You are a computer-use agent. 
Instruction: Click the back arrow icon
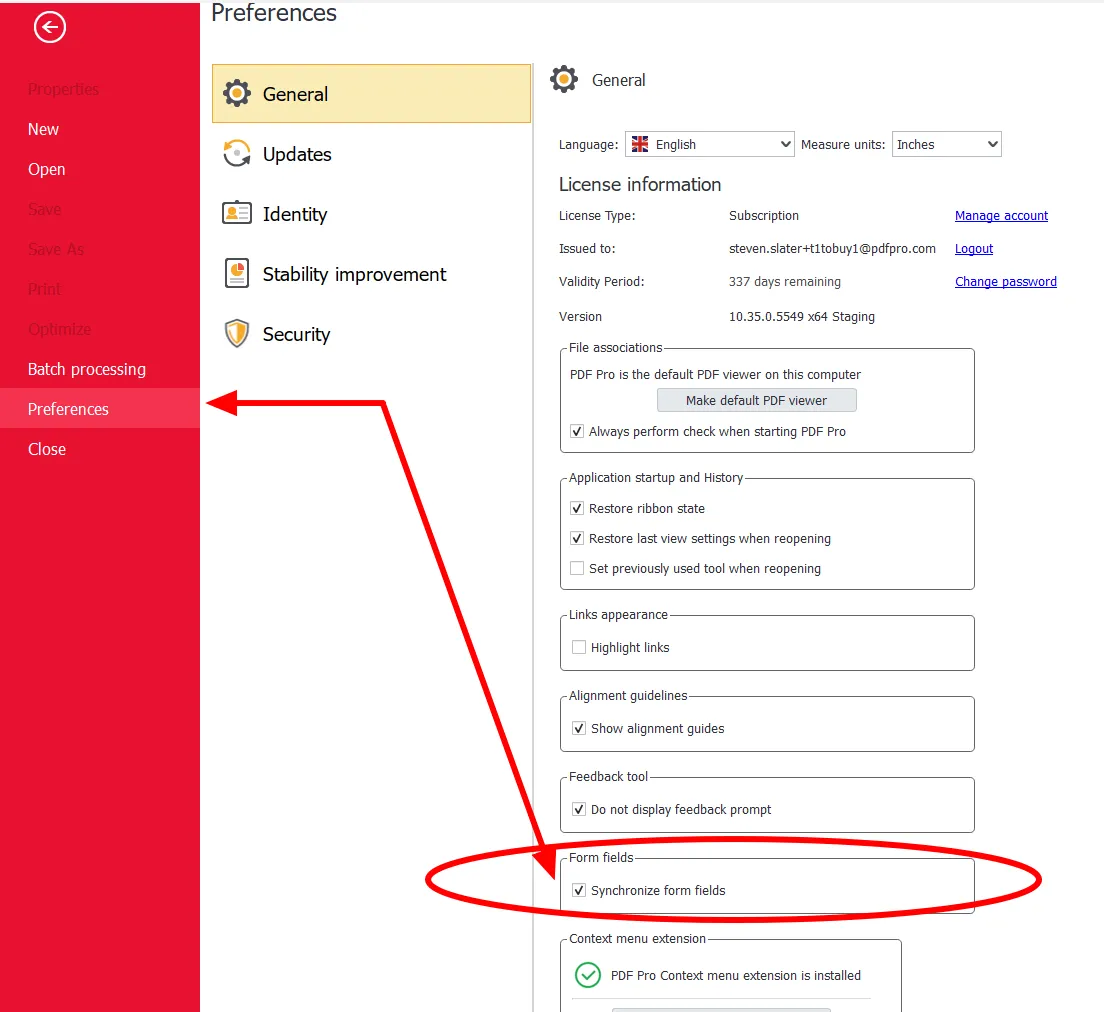49,27
